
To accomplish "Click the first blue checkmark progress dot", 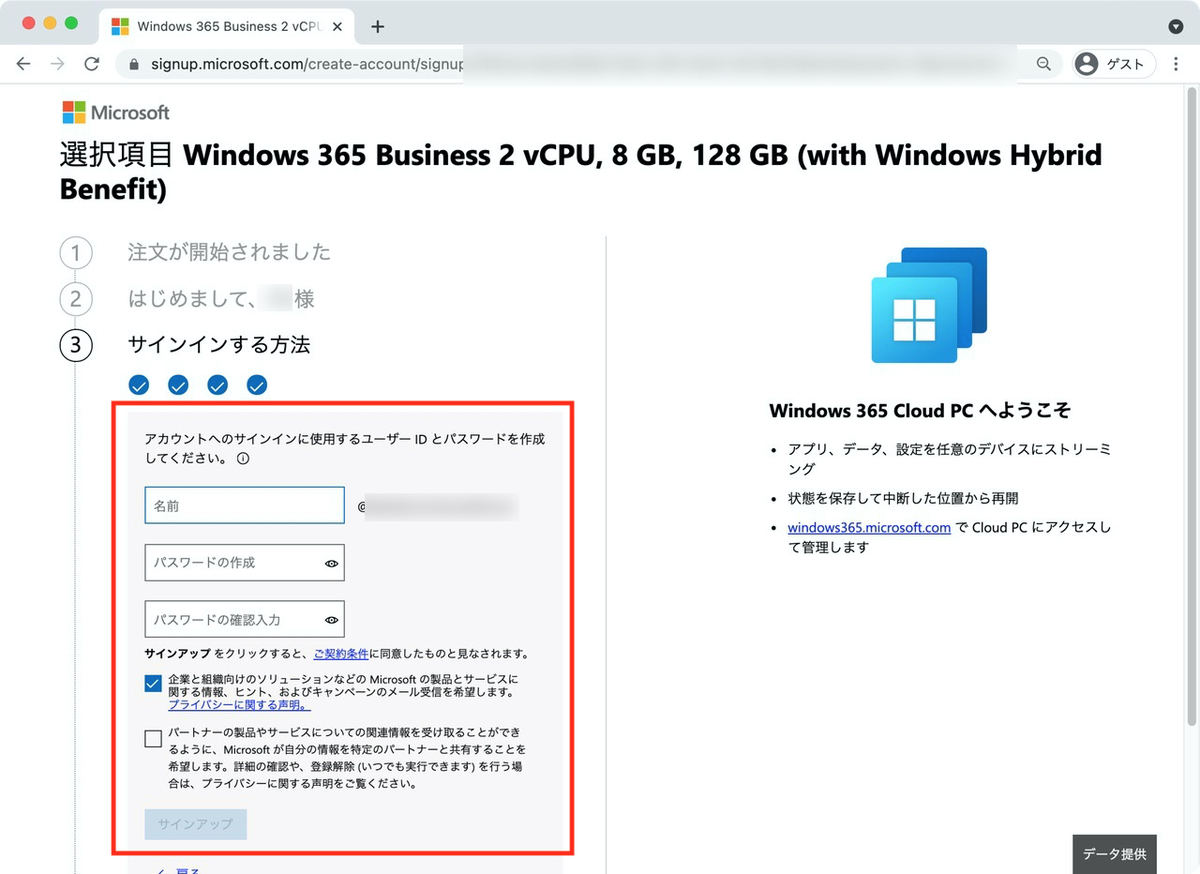I will (x=139, y=385).
